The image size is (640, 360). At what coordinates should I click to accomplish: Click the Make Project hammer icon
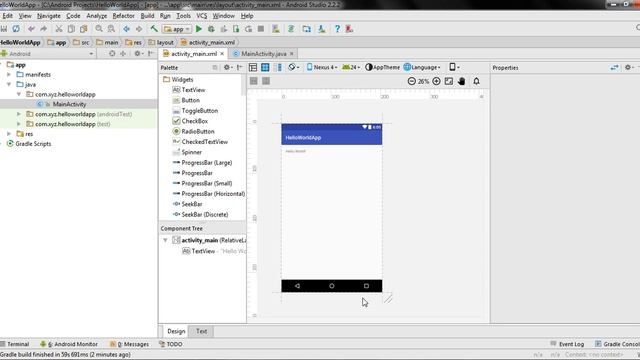154,29
